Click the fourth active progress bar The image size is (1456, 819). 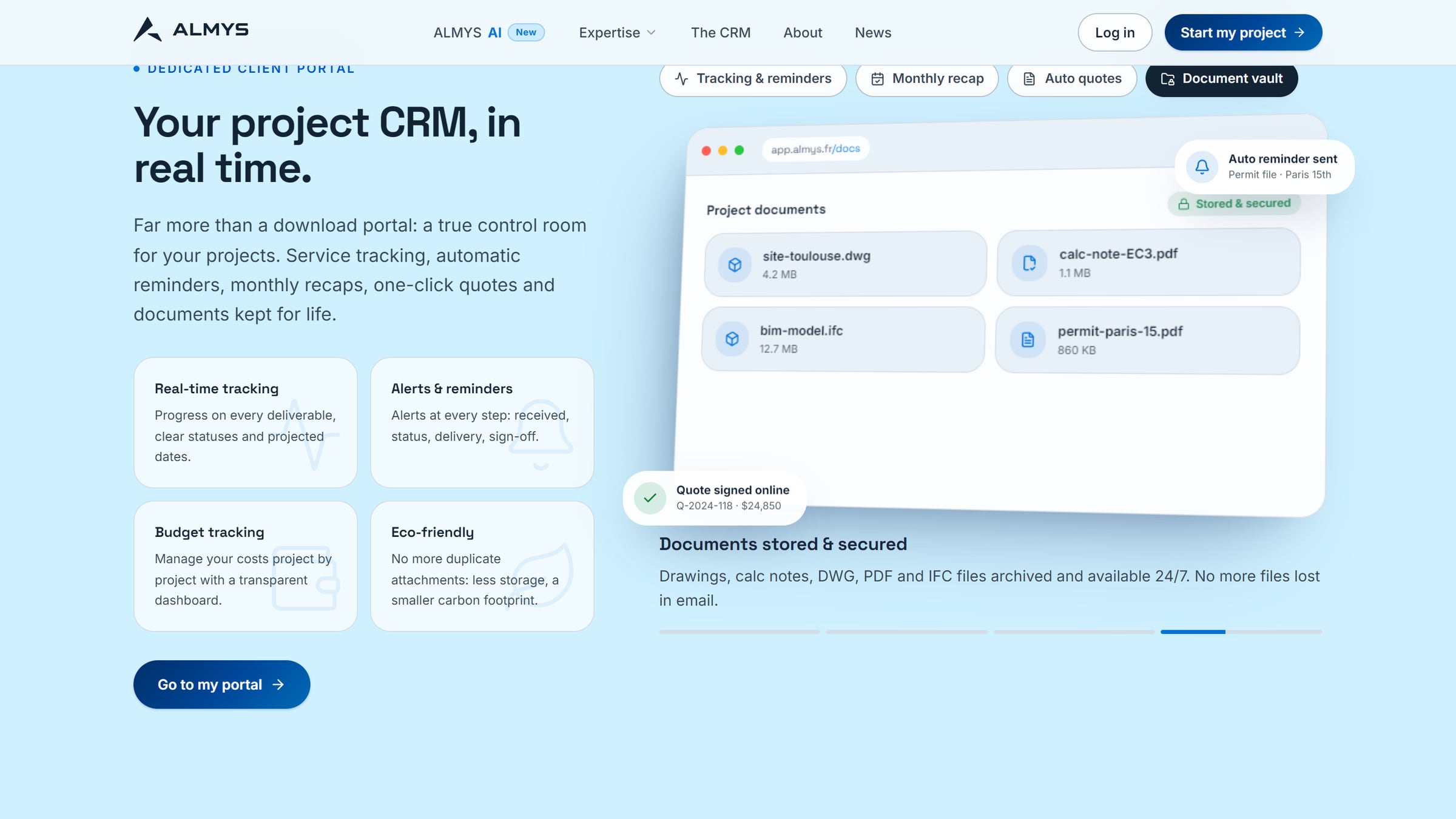1241,632
